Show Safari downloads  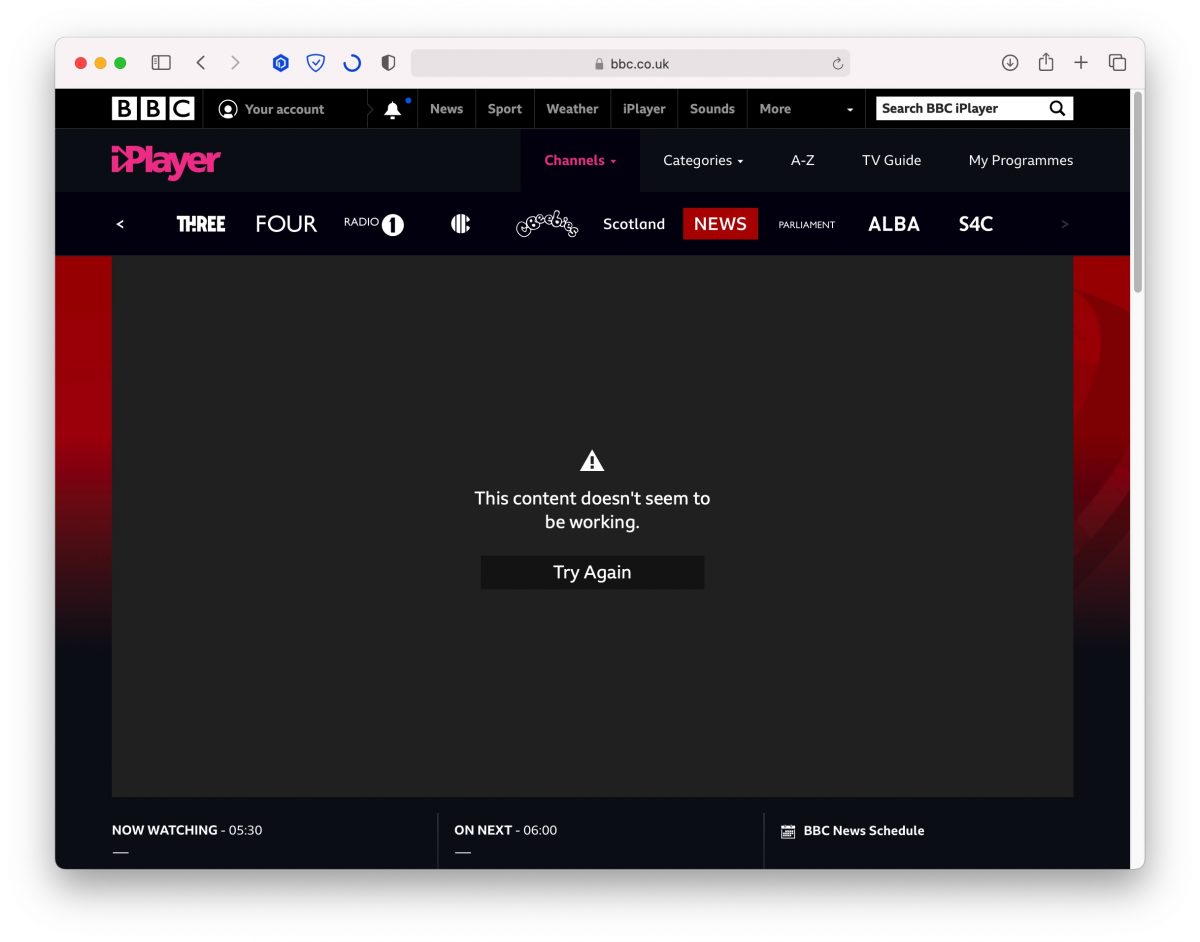[1010, 63]
